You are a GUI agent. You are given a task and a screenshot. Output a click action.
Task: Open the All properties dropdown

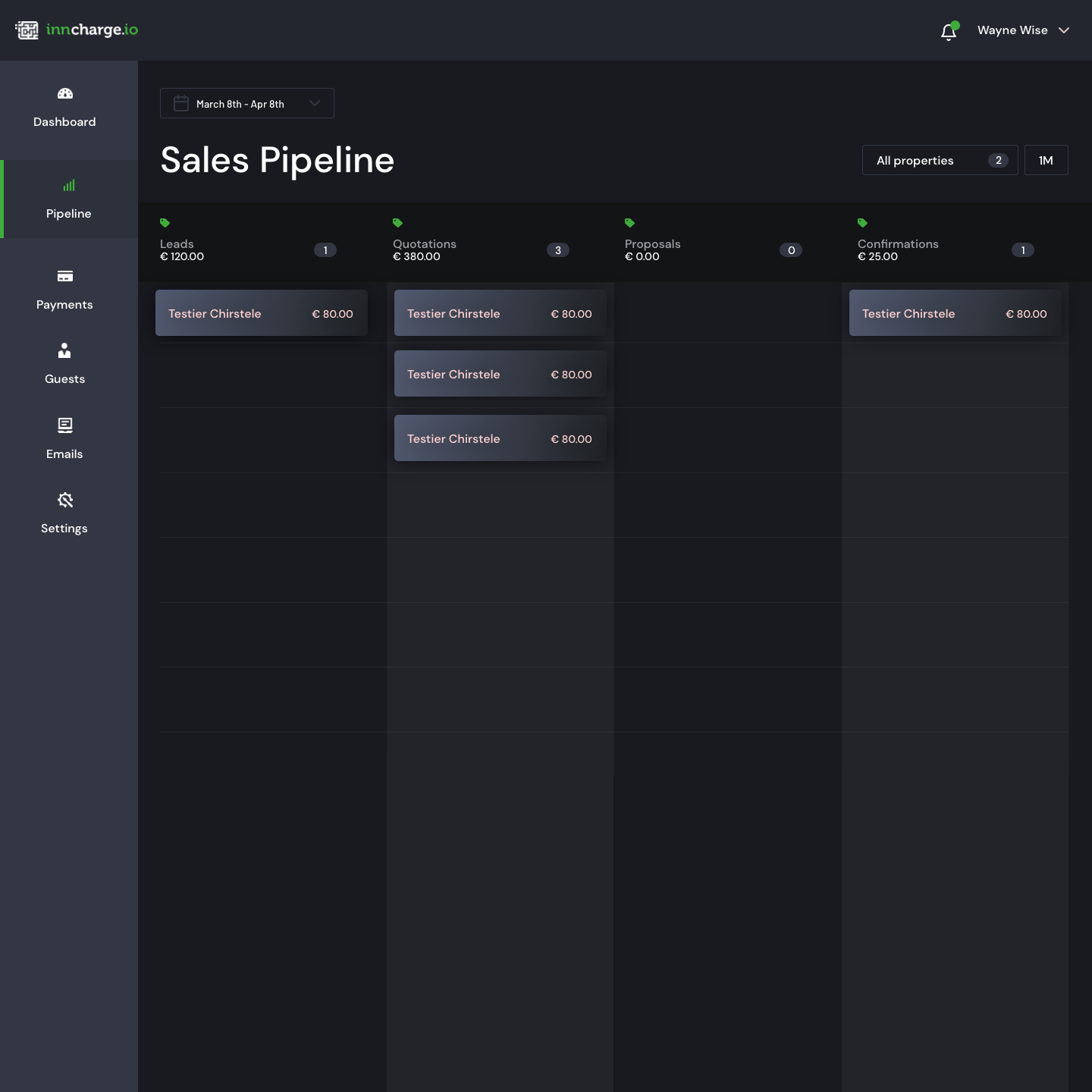coord(940,160)
